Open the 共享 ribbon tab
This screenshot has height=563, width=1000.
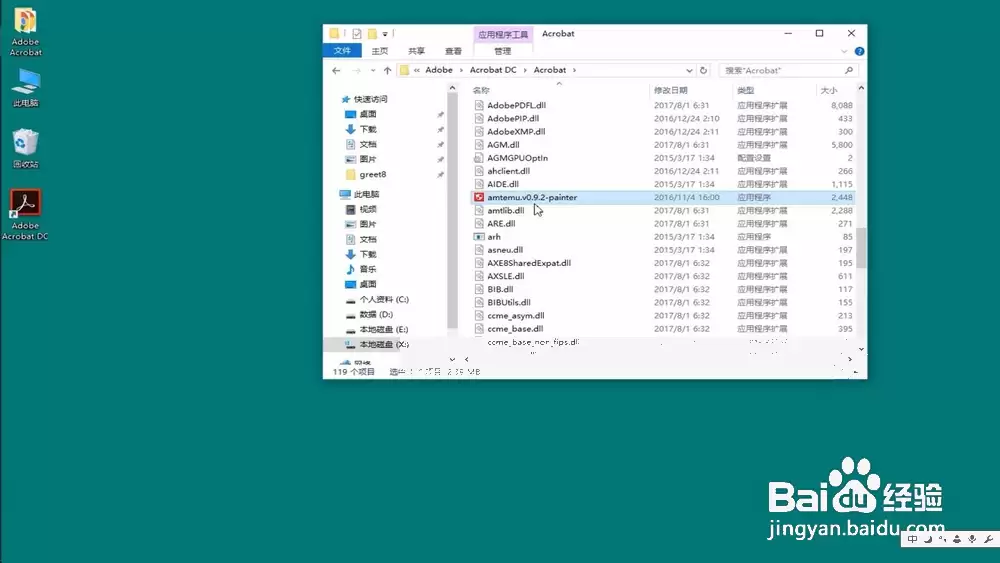coord(416,51)
